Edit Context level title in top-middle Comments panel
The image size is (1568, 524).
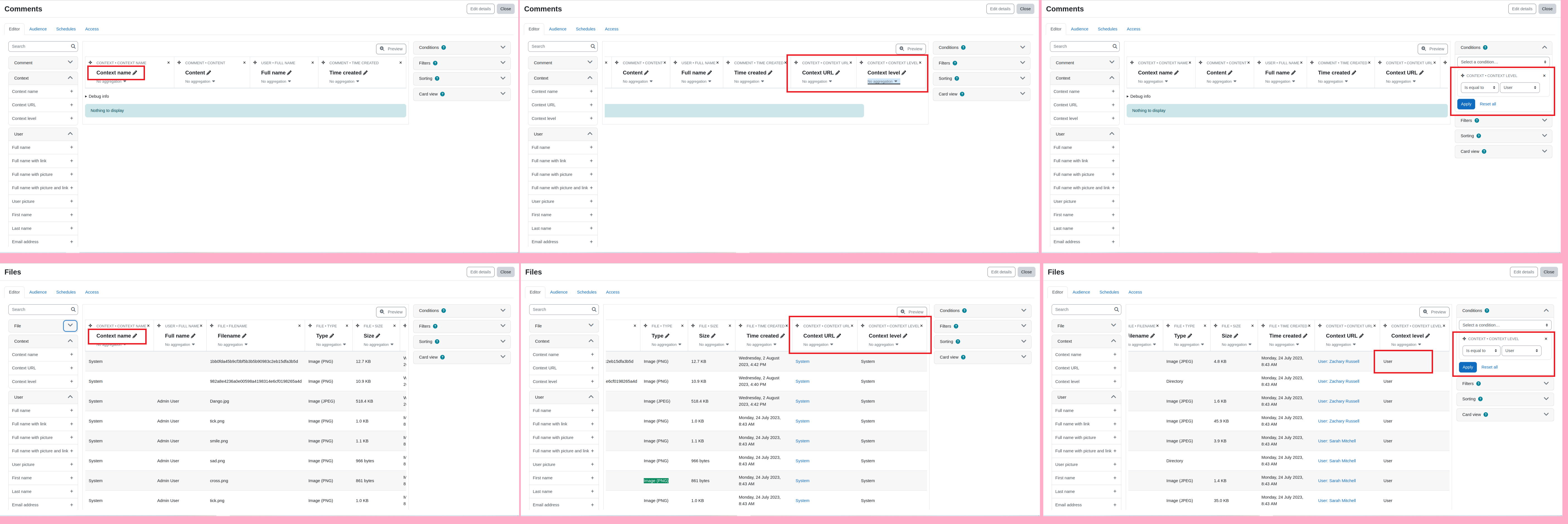(x=904, y=72)
